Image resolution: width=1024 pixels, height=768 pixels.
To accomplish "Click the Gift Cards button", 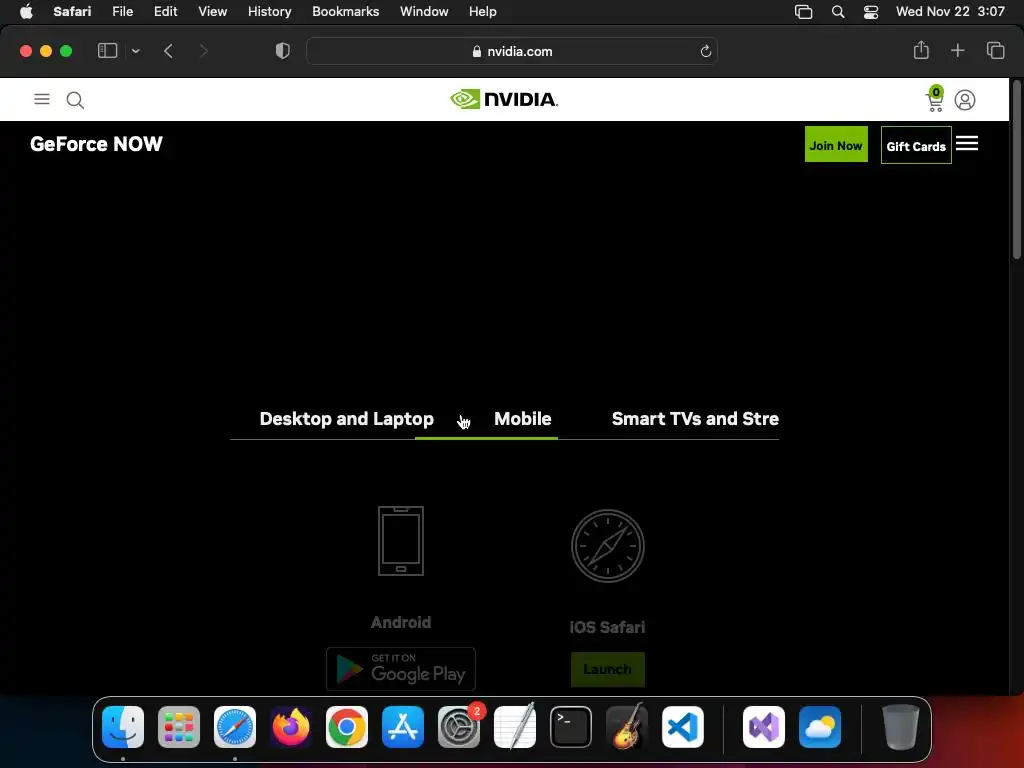I will pyautogui.click(x=916, y=145).
